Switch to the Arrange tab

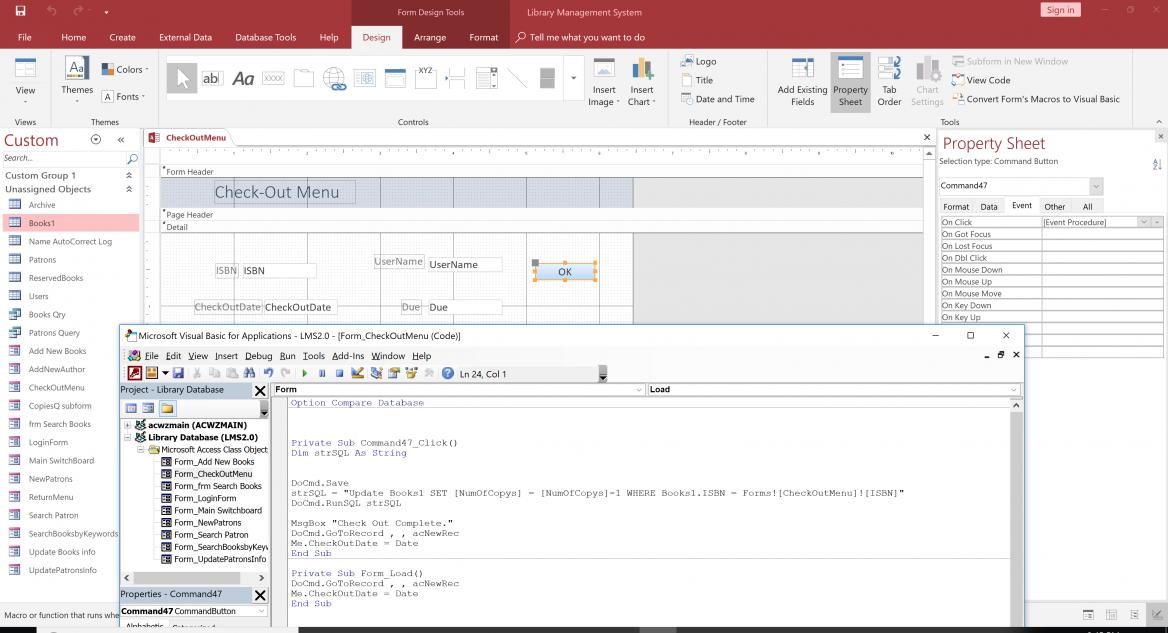click(430, 37)
